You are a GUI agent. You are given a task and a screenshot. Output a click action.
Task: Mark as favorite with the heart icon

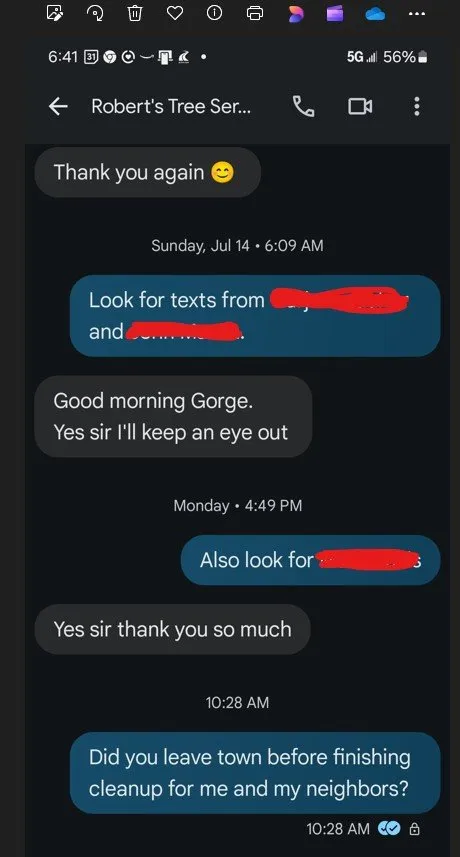[175, 14]
